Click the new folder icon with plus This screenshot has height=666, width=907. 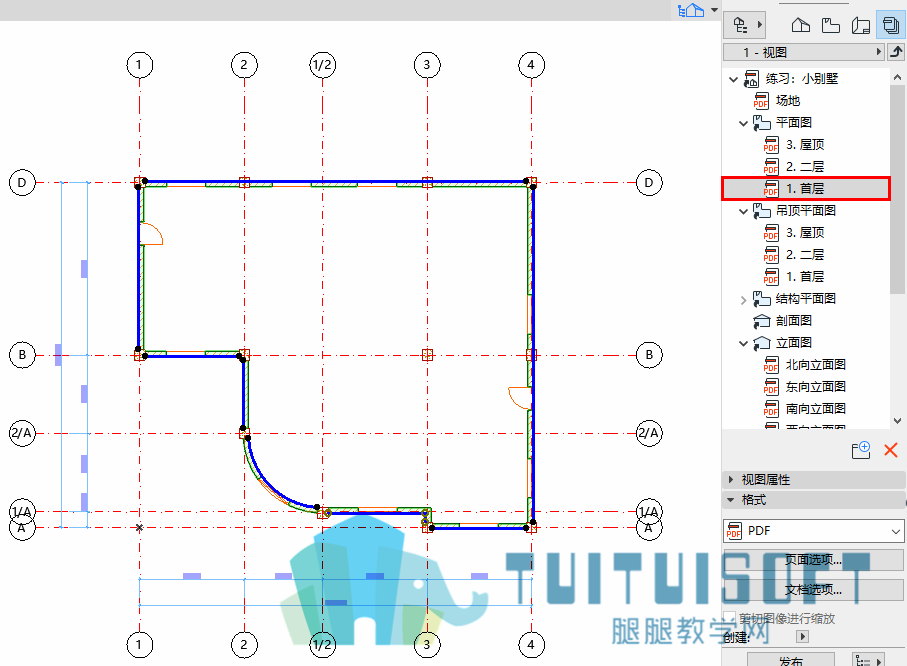[861, 450]
